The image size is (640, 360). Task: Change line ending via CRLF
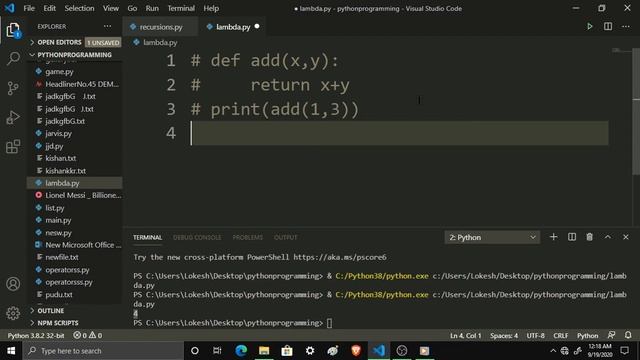click(560, 336)
